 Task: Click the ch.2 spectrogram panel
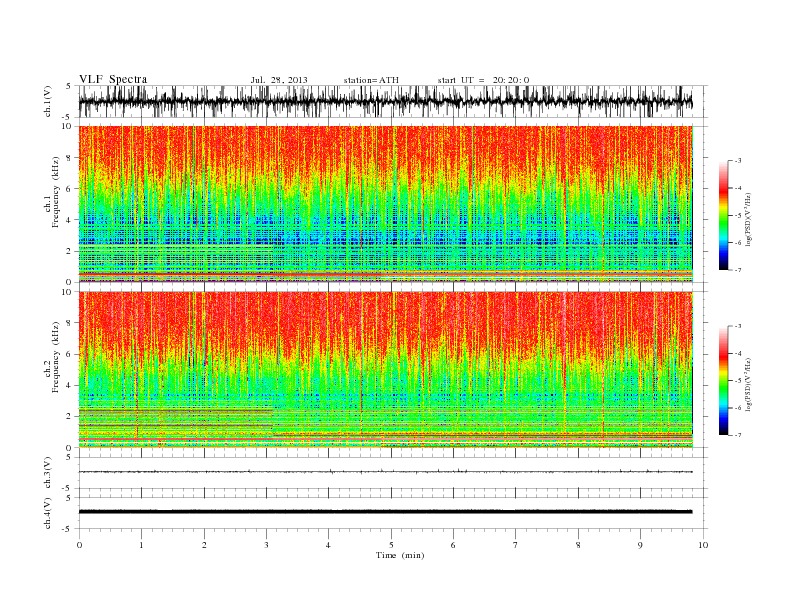[385, 370]
